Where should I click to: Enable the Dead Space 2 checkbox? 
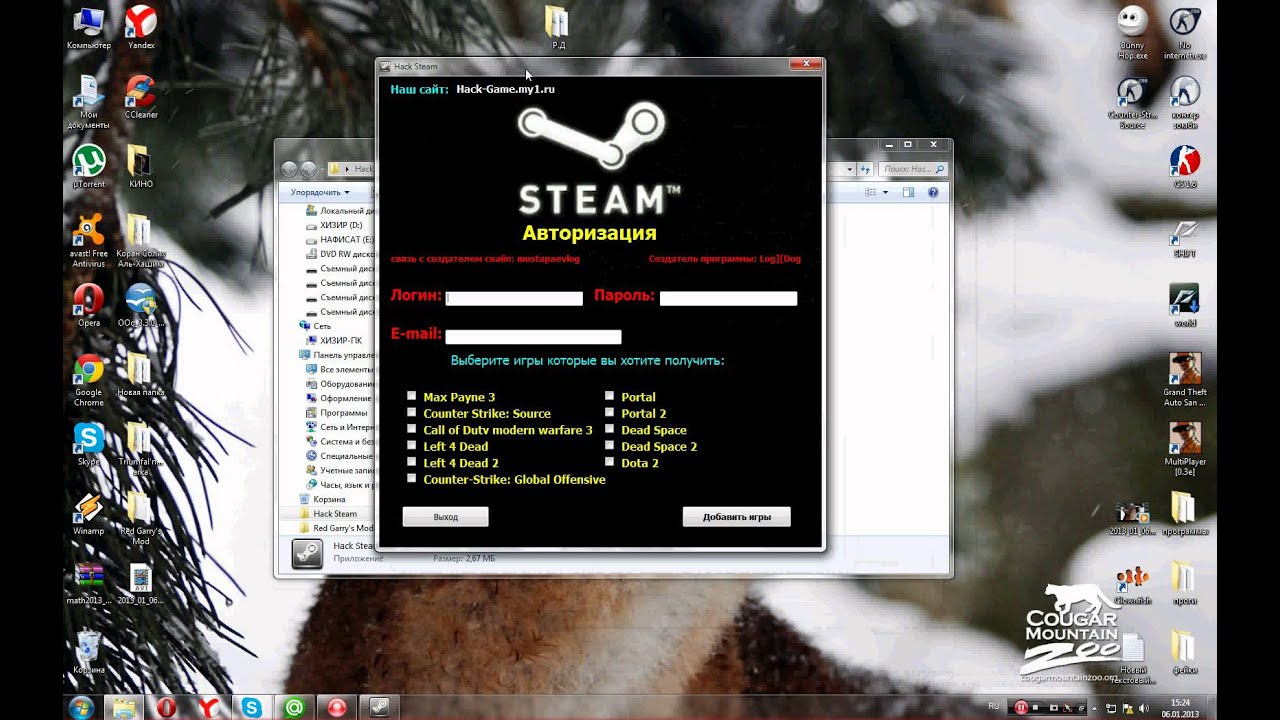click(609, 445)
